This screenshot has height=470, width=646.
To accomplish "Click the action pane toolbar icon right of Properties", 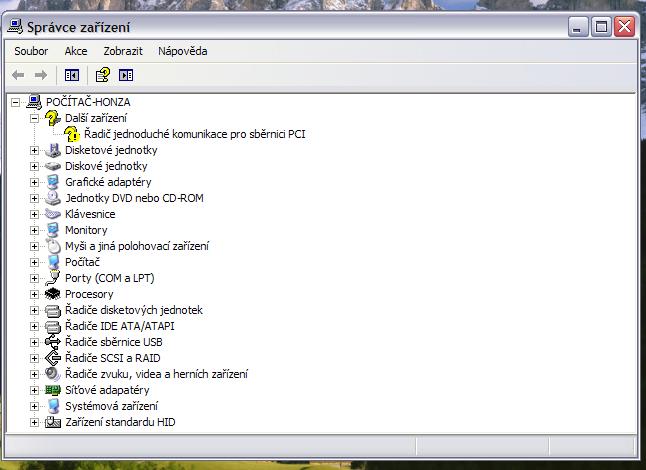I will [126, 75].
